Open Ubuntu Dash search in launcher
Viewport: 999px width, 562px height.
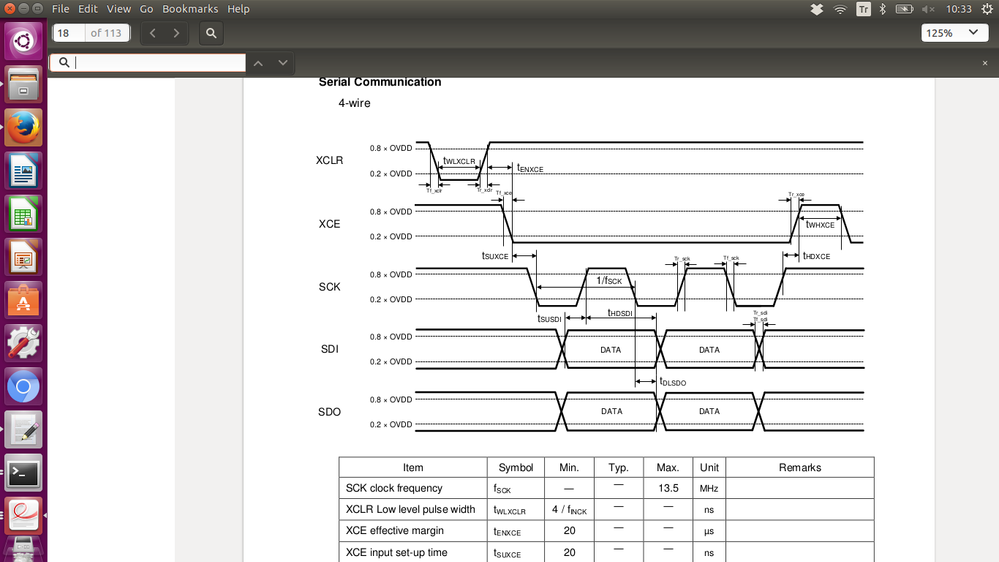coord(24,41)
